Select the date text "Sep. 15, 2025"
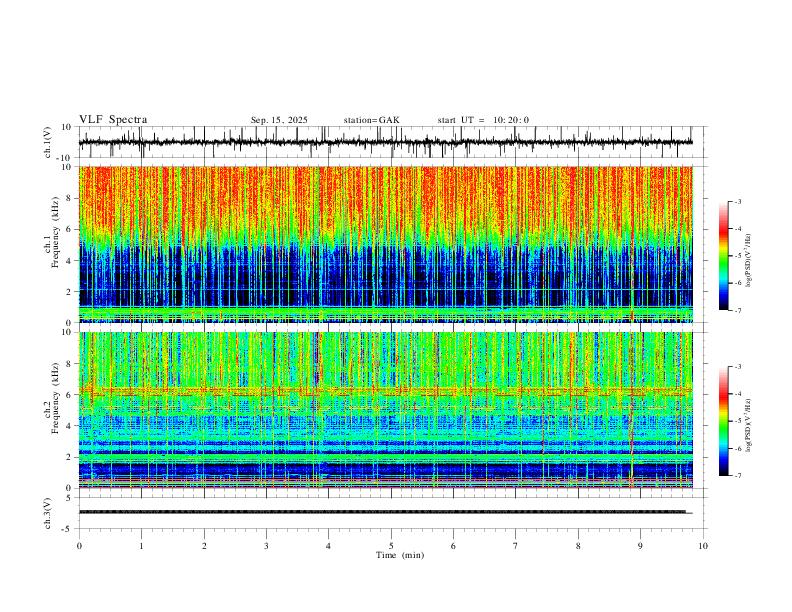 coord(279,120)
